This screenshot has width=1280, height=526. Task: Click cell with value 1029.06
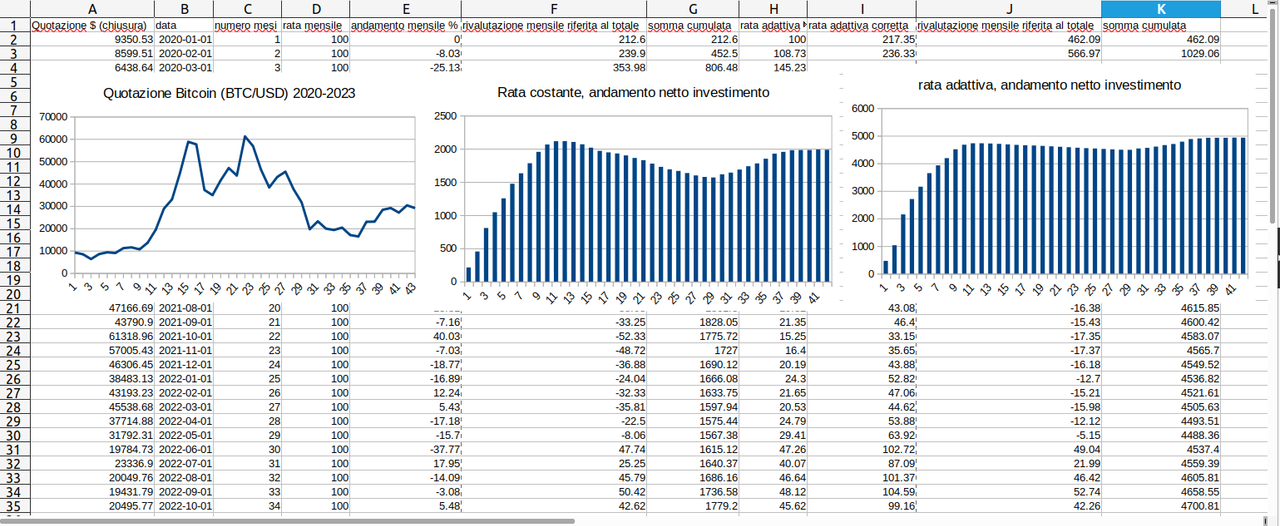tap(1160, 54)
